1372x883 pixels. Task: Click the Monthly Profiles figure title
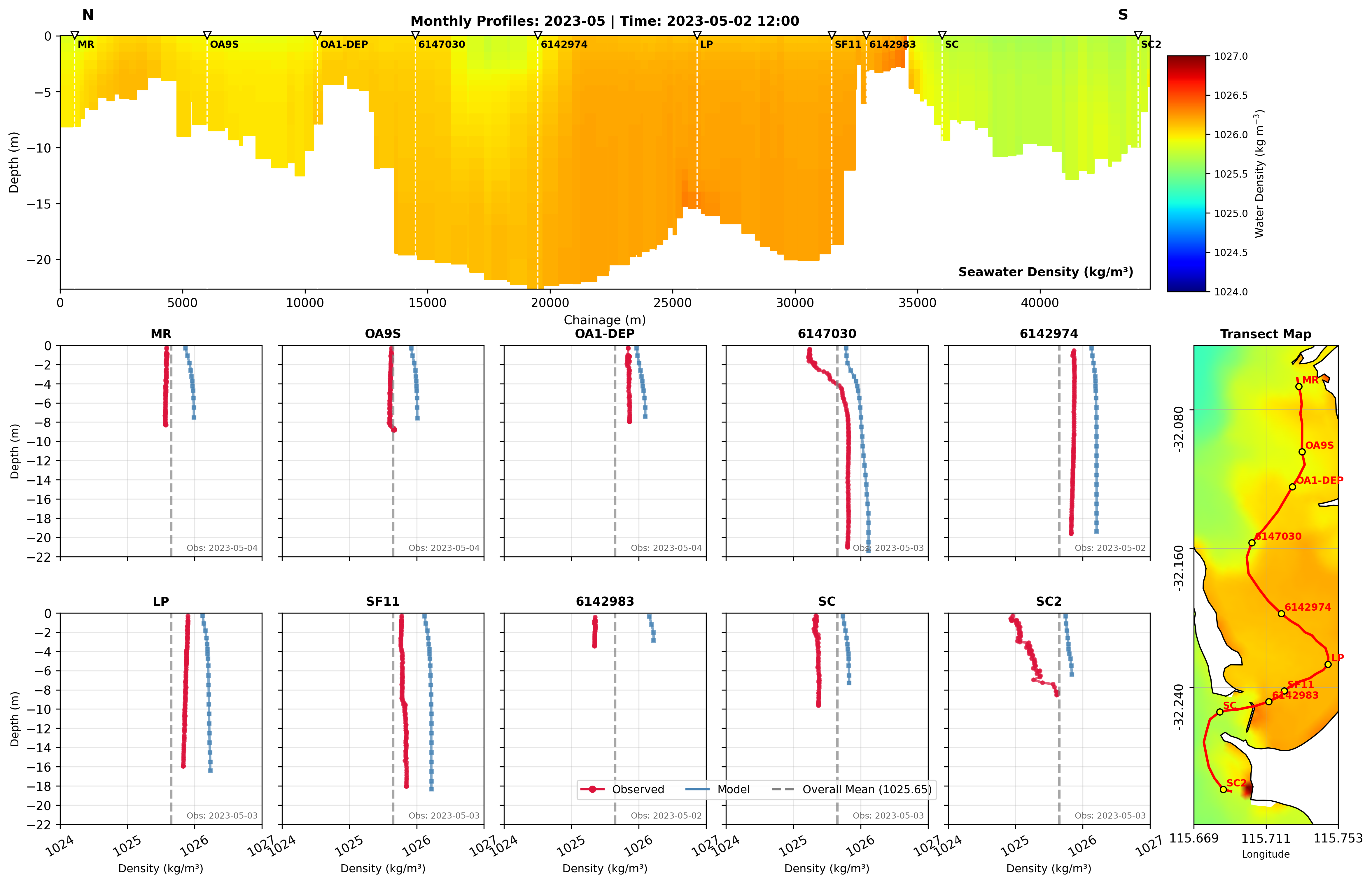pos(604,21)
